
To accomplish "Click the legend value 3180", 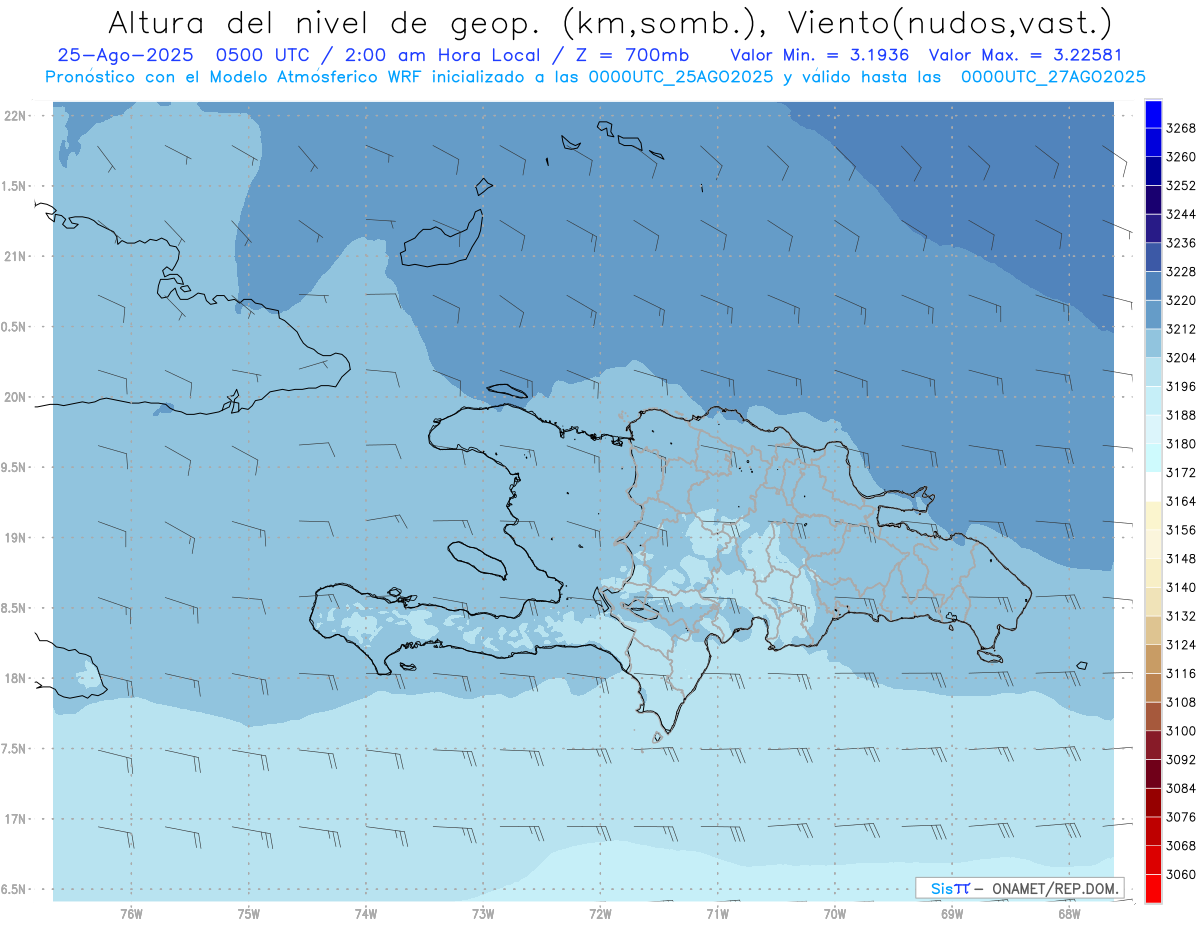I will tap(1181, 444).
